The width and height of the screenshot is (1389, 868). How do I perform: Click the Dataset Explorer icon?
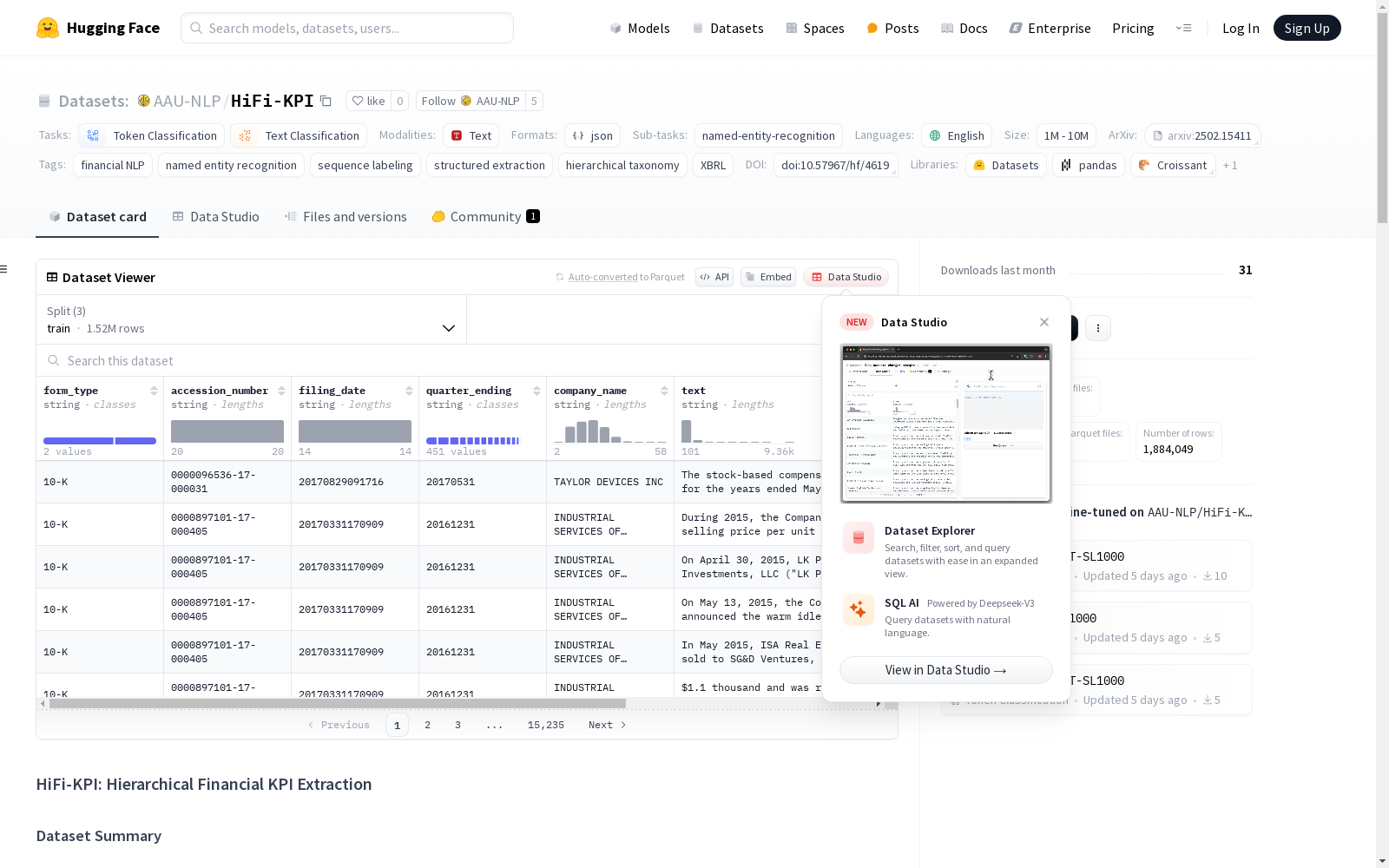tap(859, 538)
